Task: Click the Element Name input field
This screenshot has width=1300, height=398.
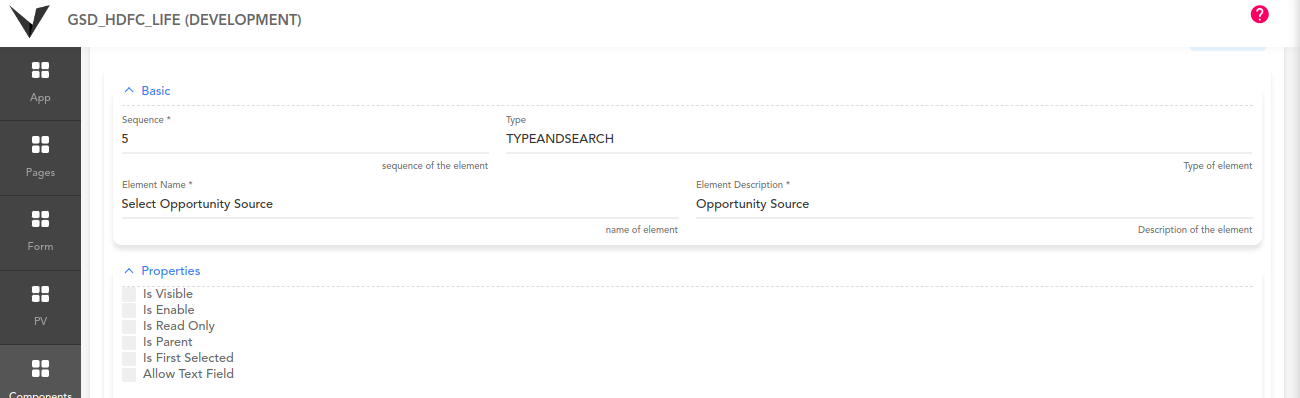Action: pos(400,204)
